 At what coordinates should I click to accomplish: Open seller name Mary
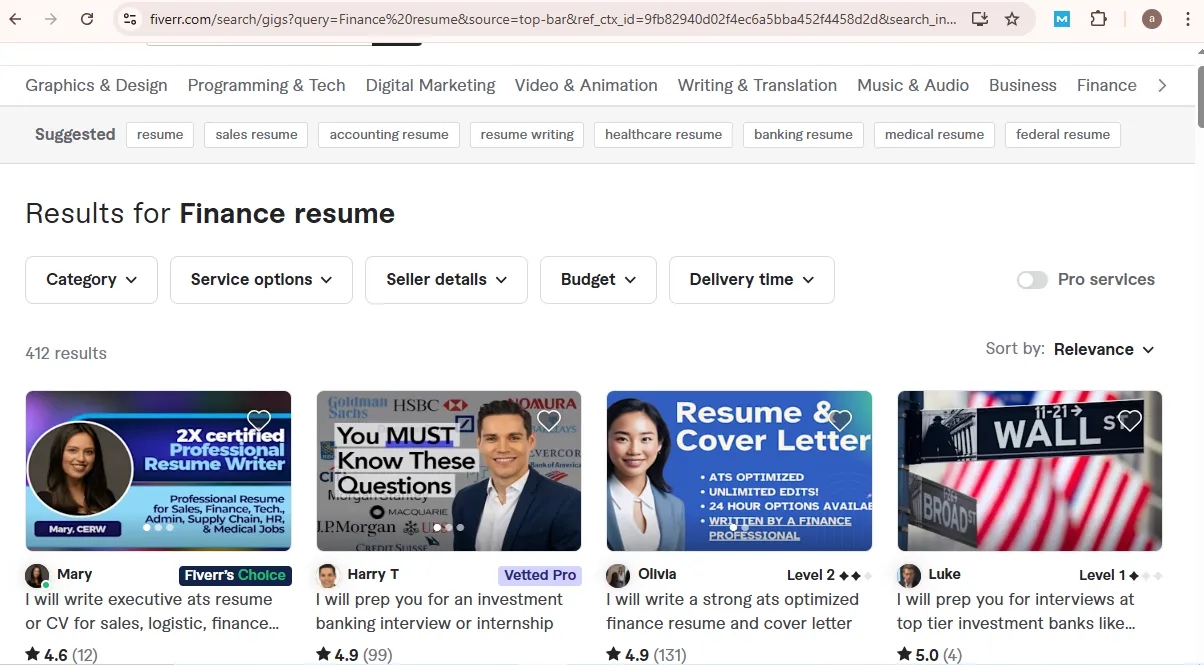[75, 574]
